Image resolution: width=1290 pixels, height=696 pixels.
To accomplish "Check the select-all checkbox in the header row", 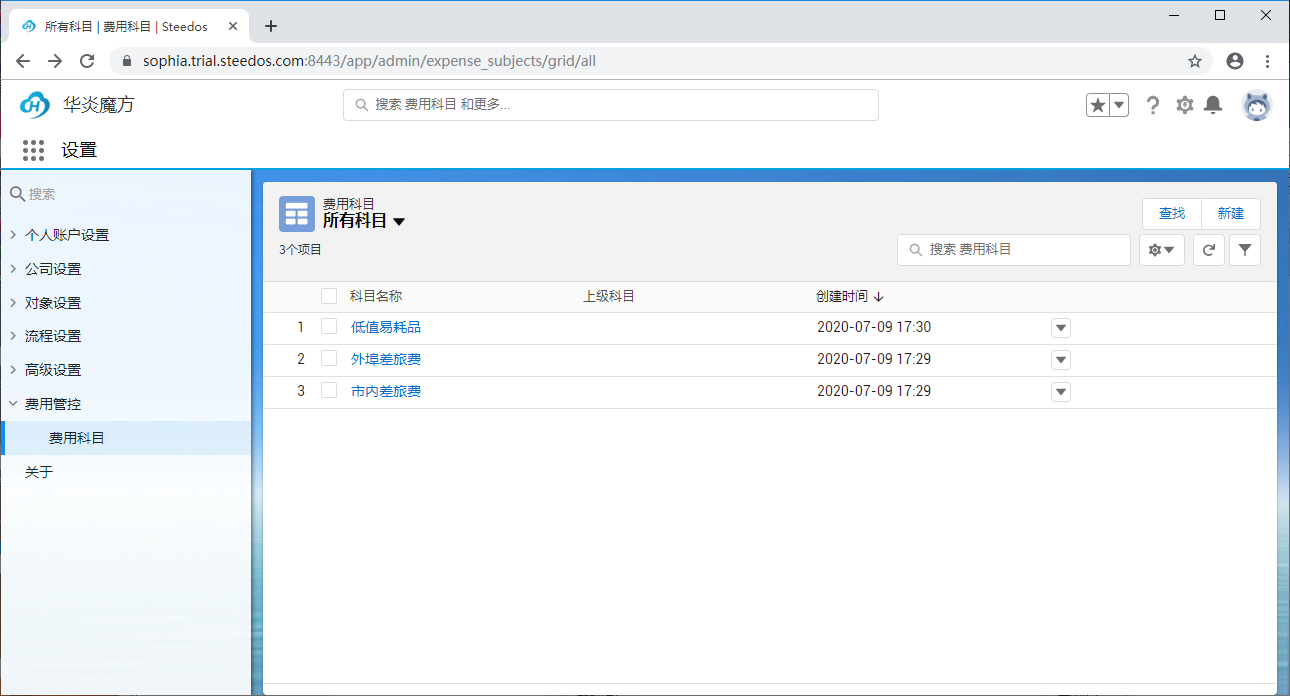I will (x=329, y=295).
